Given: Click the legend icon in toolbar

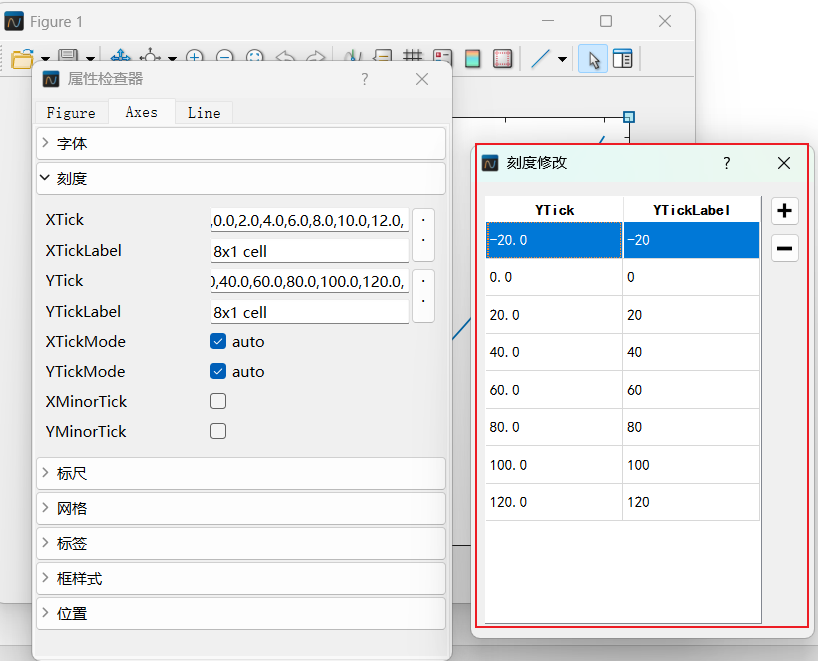Looking at the screenshot, I should [x=442, y=56].
